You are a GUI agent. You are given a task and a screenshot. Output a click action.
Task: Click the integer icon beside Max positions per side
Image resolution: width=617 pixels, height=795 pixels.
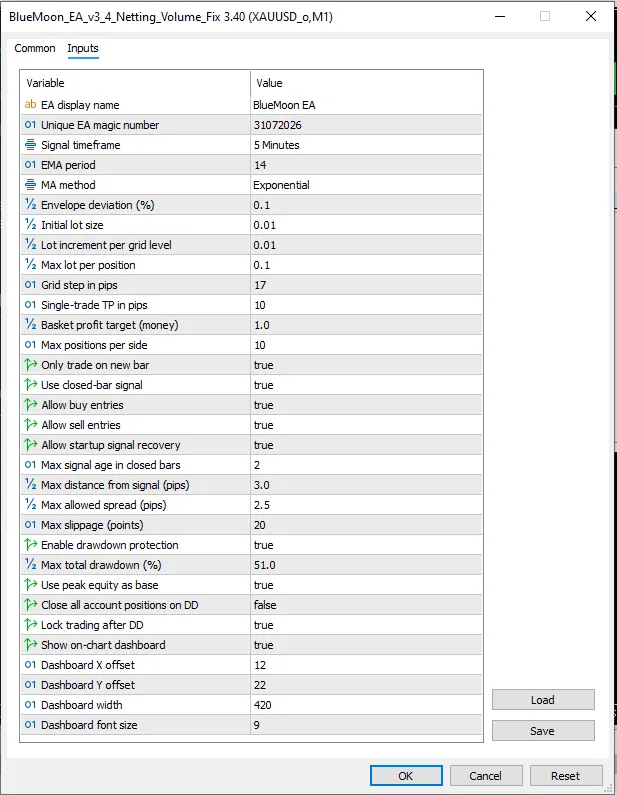tap(30, 345)
